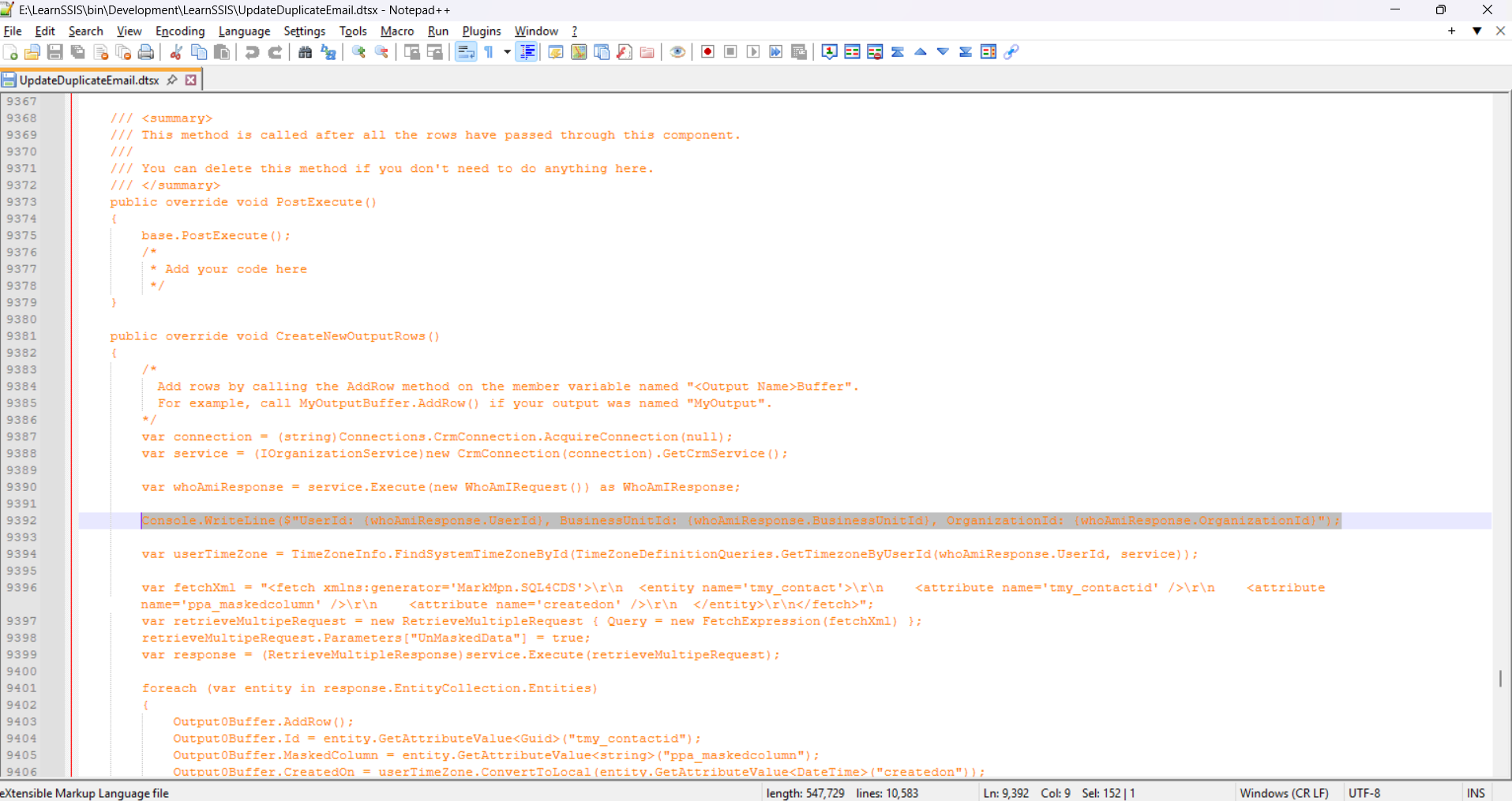1512x801 pixels.
Task: Click the Stop recording macro icon
Action: pyautogui.click(x=731, y=52)
